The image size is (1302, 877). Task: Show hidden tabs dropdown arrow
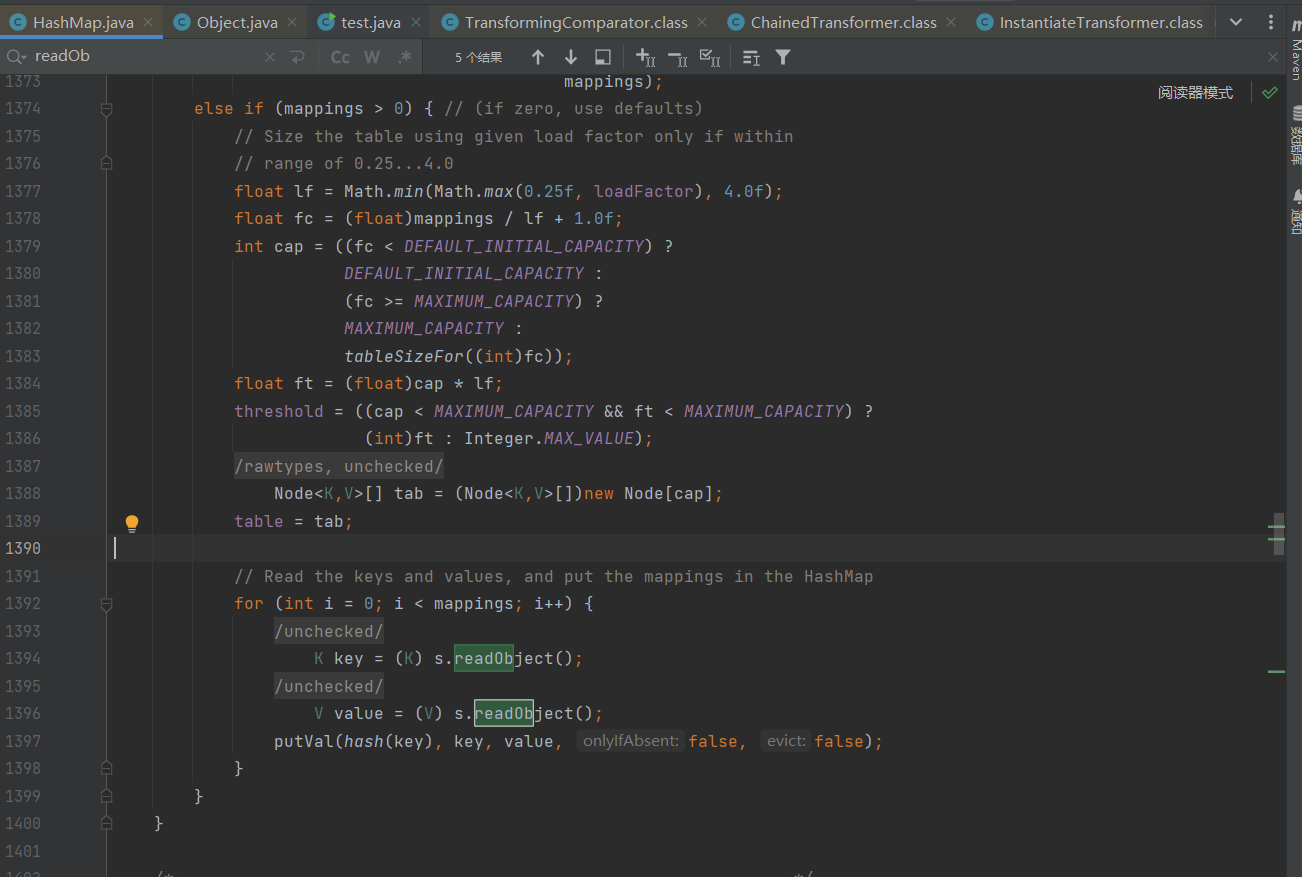[x=1237, y=22]
